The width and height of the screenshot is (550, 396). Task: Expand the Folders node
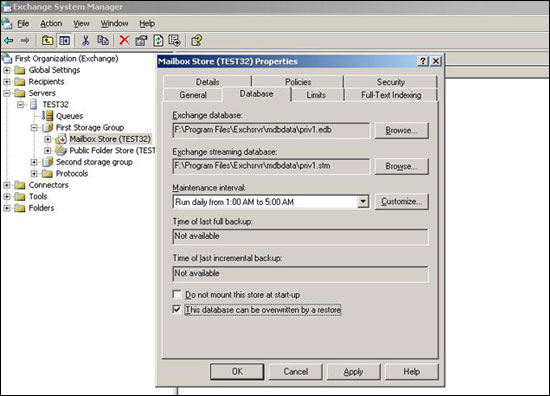pos(7,208)
